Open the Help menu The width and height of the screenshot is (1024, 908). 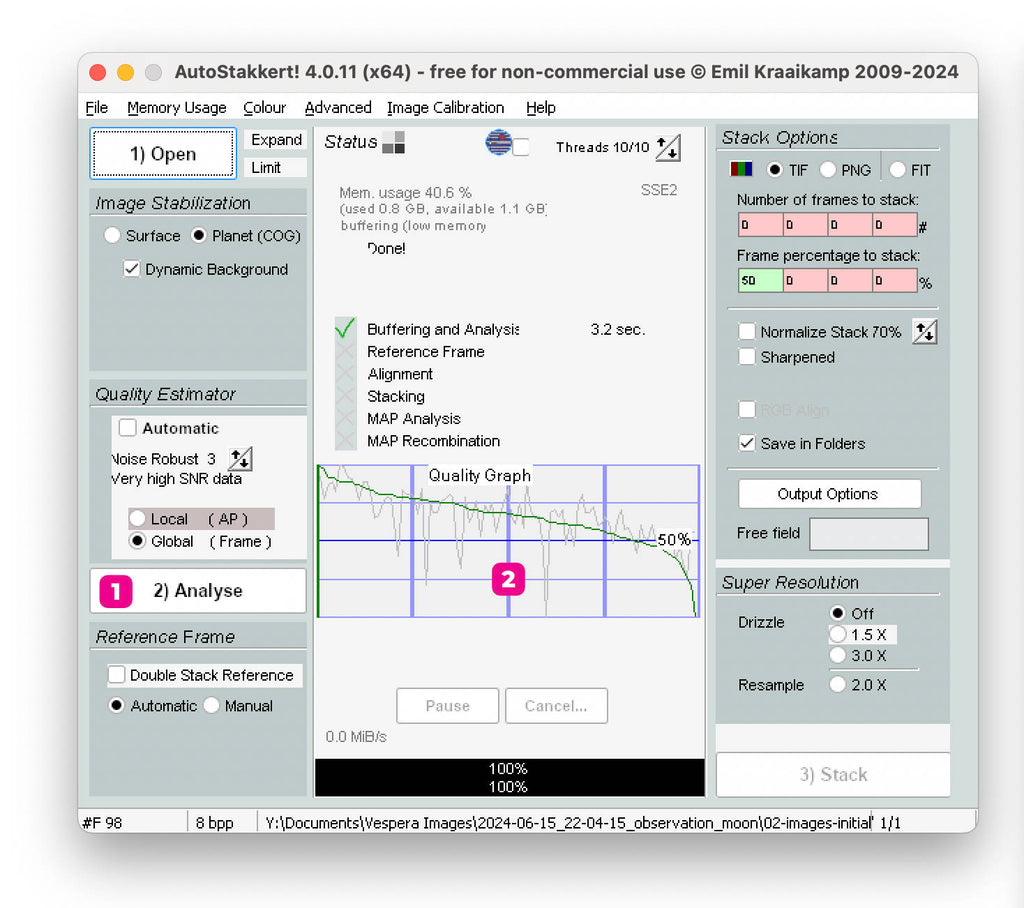tap(541, 107)
